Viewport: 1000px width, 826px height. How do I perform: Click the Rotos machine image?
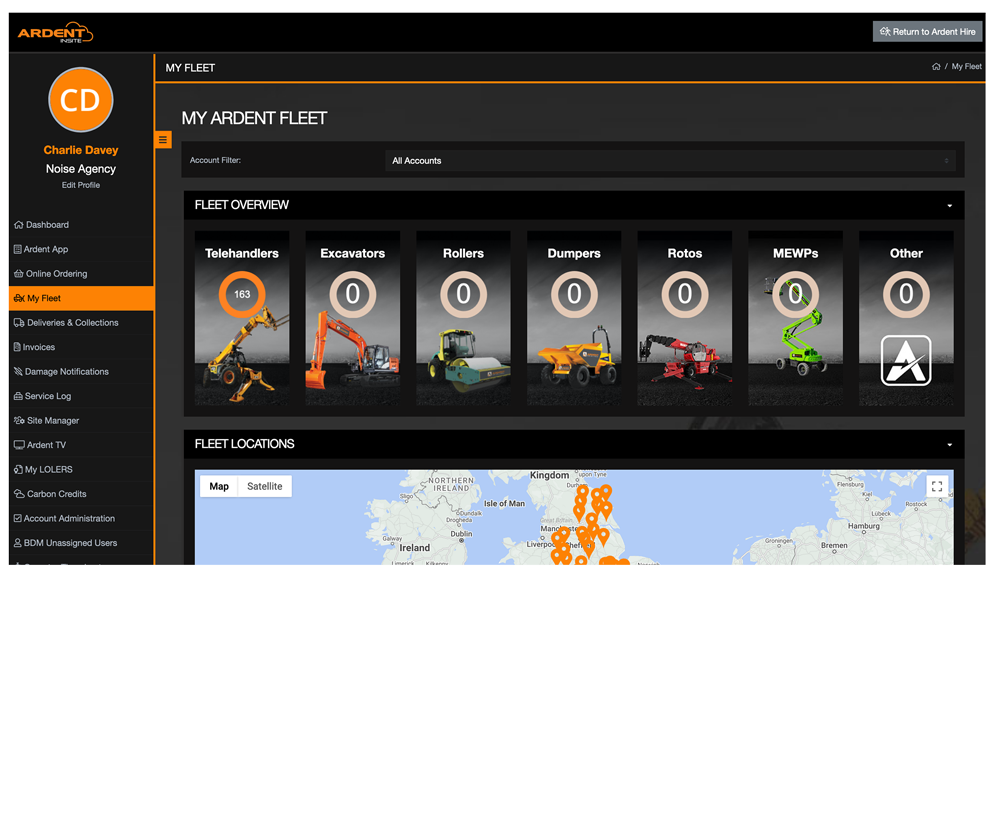pos(686,361)
